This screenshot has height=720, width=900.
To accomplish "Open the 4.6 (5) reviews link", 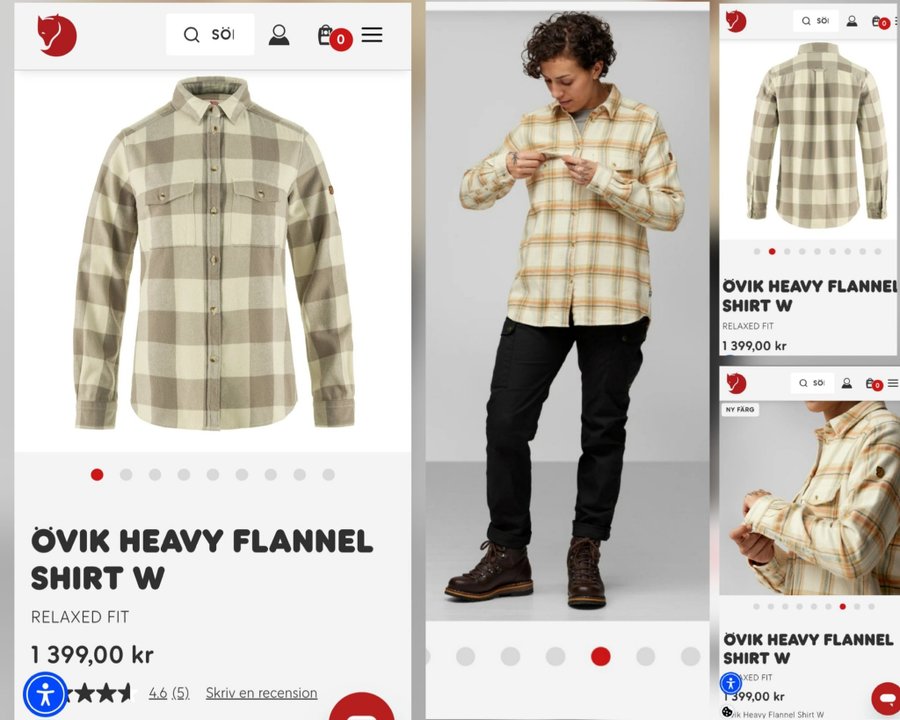I will (169, 693).
